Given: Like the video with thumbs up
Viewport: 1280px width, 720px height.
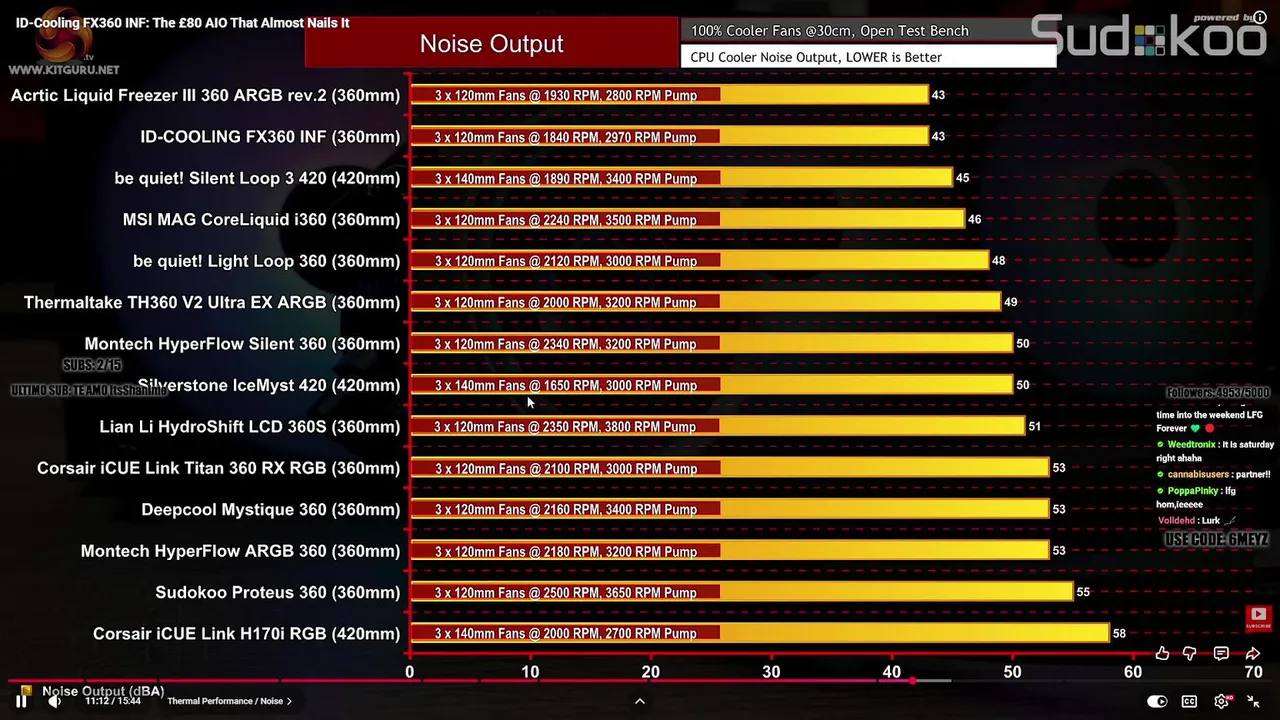Looking at the screenshot, I should click(x=1162, y=653).
